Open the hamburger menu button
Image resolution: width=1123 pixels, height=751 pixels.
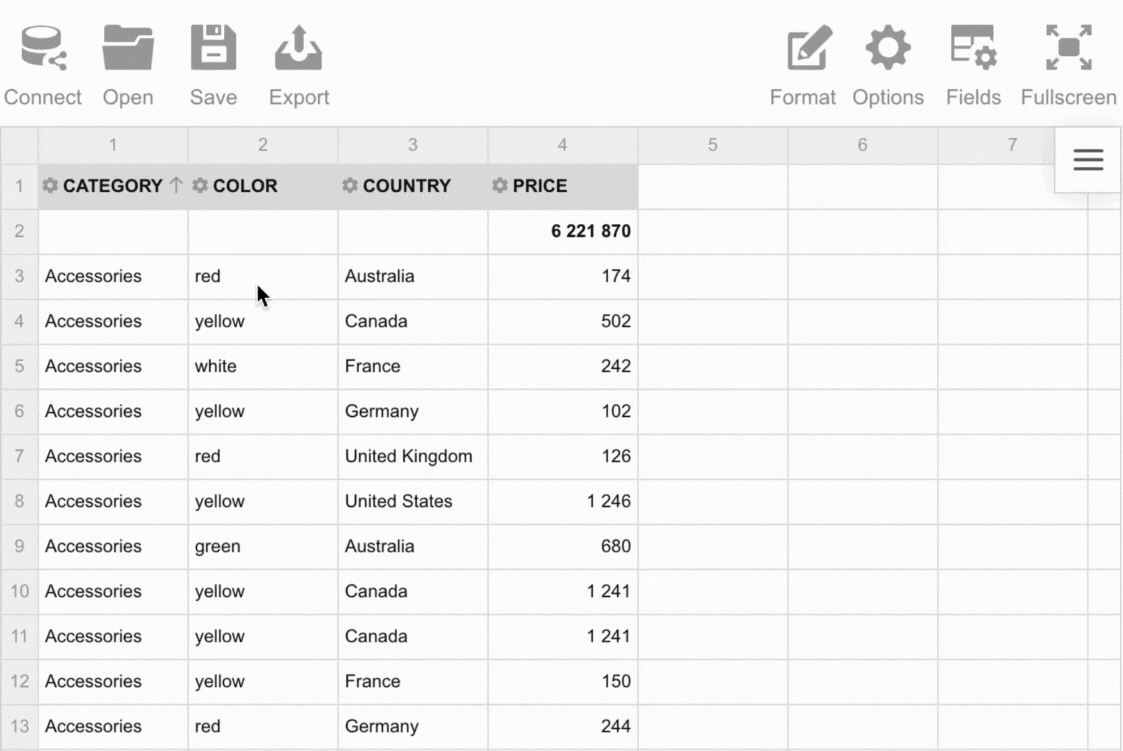coord(1088,160)
